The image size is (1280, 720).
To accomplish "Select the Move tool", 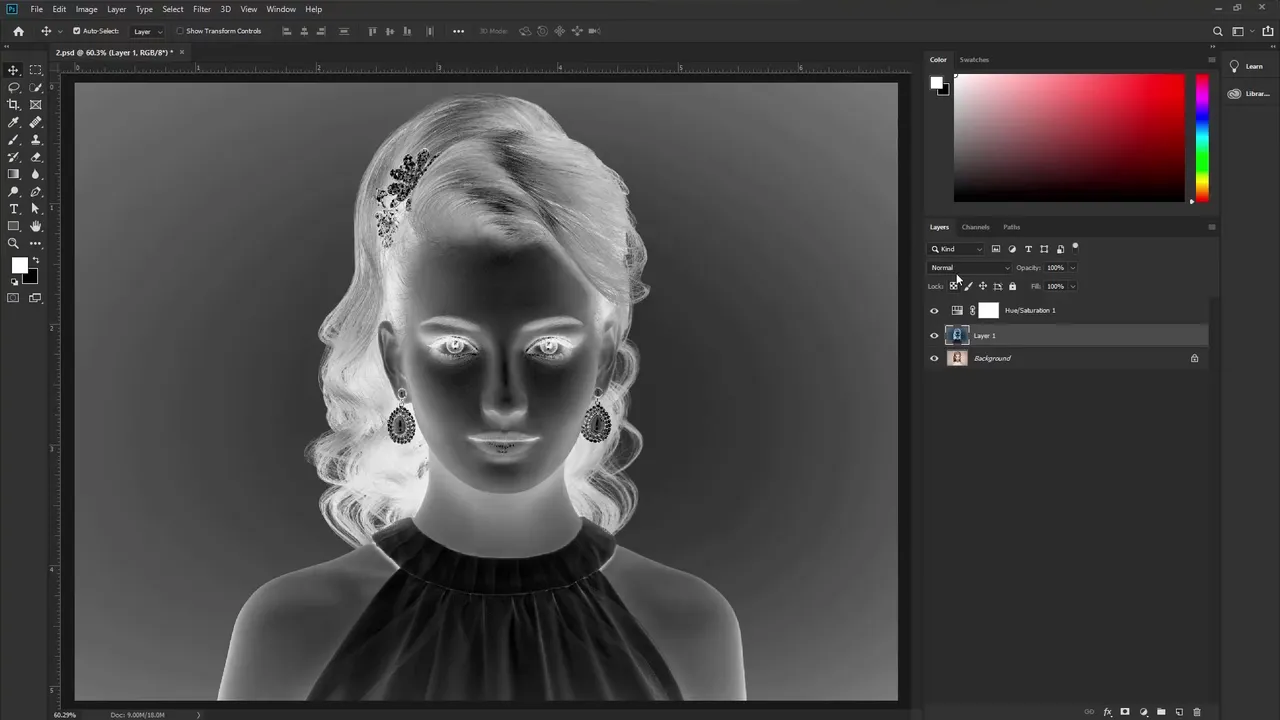I will tap(14, 70).
